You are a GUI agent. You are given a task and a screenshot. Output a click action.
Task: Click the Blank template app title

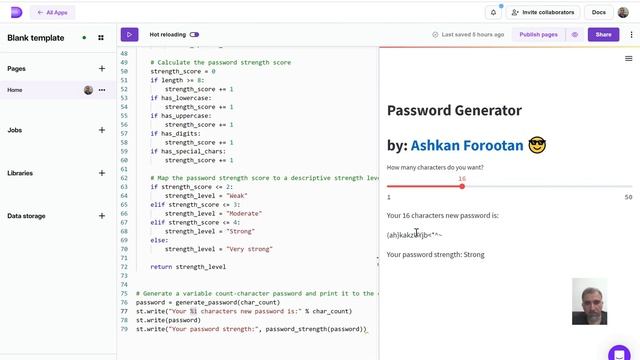[x=36, y=38]
